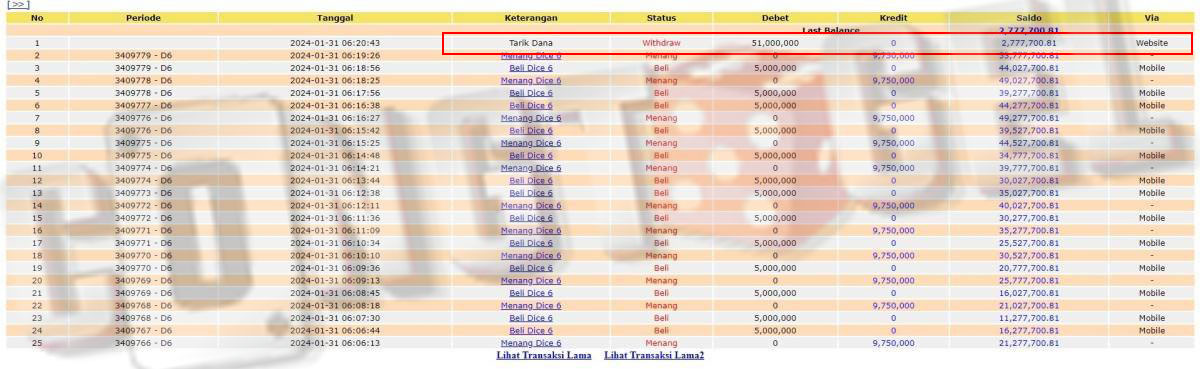Click Menang Dice 6 at 06:10:10

(531, 255)
